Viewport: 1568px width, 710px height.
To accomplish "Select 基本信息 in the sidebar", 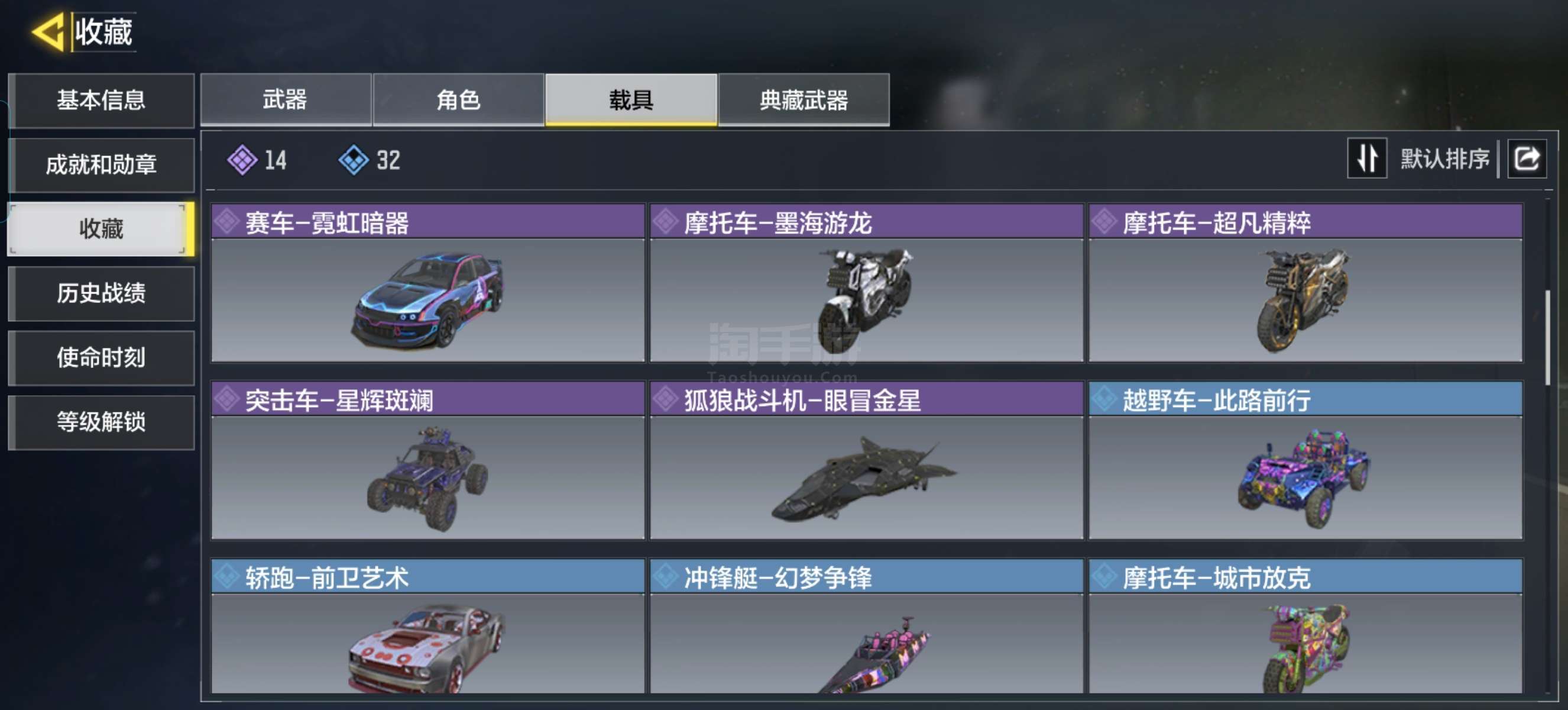I will click(x=102, y=100).
